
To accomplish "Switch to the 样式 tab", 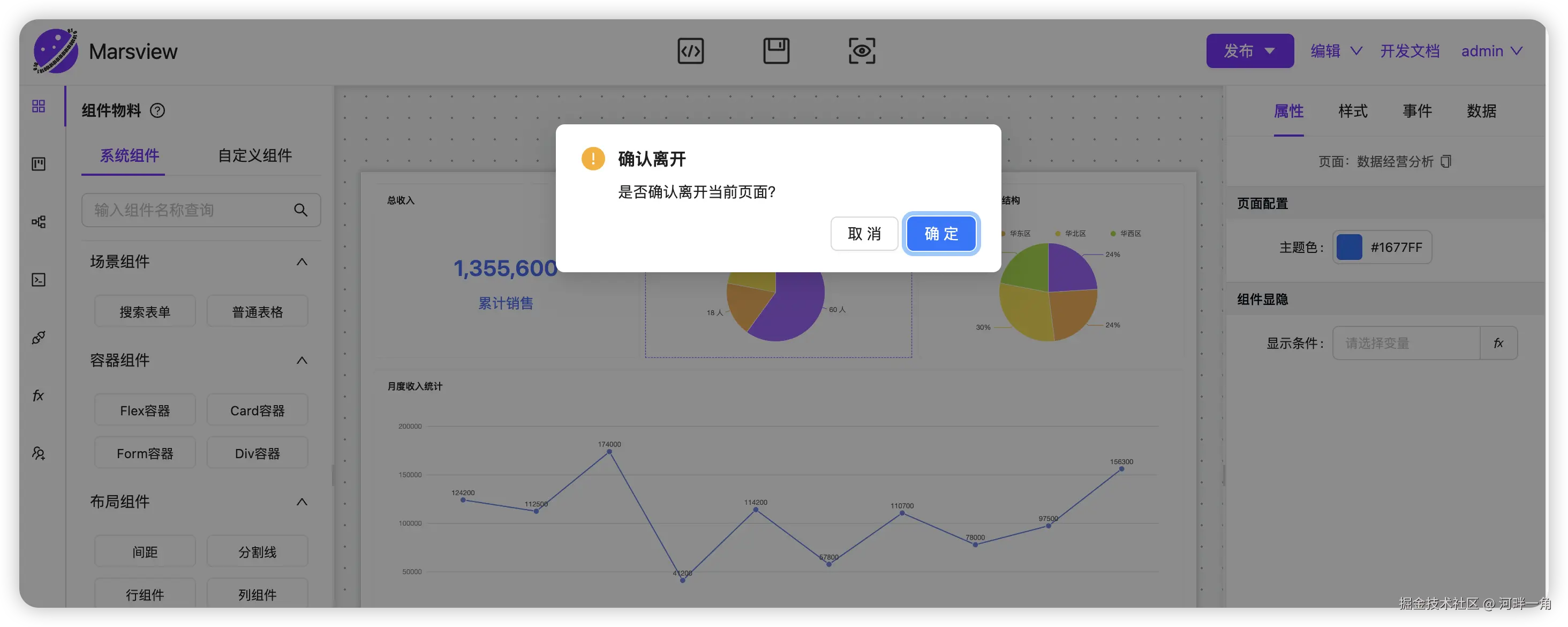I will [x=1353, y=111].
